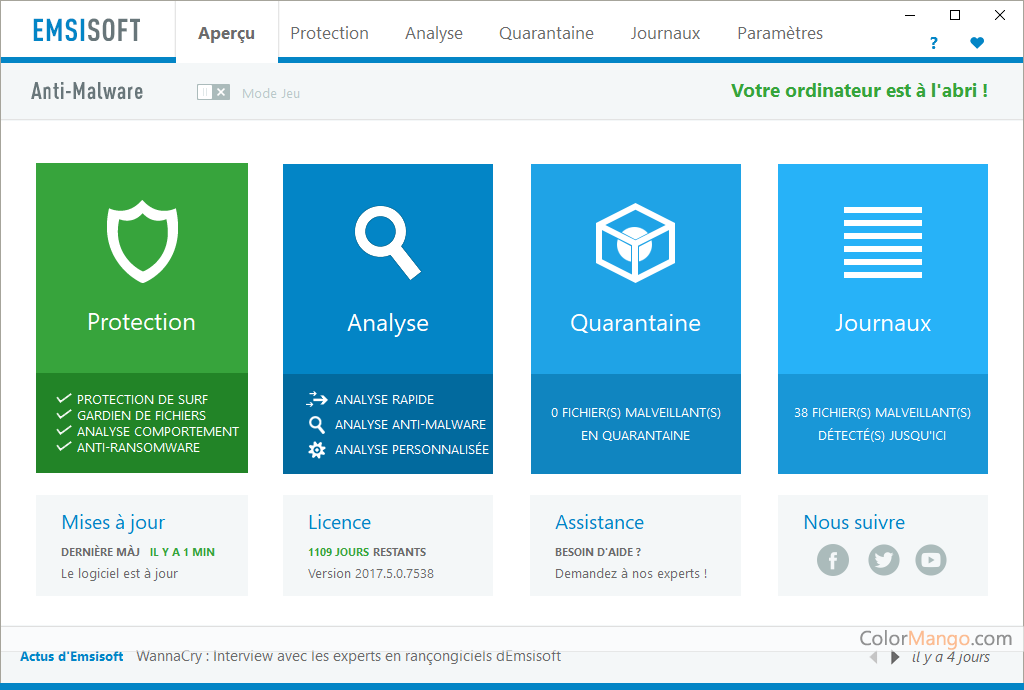Image resolution: width=1024 pixels, height=690 pixels.
Task: Click the Anti-Malware title text
Action: pyautogui.click(x=87, y=91)
